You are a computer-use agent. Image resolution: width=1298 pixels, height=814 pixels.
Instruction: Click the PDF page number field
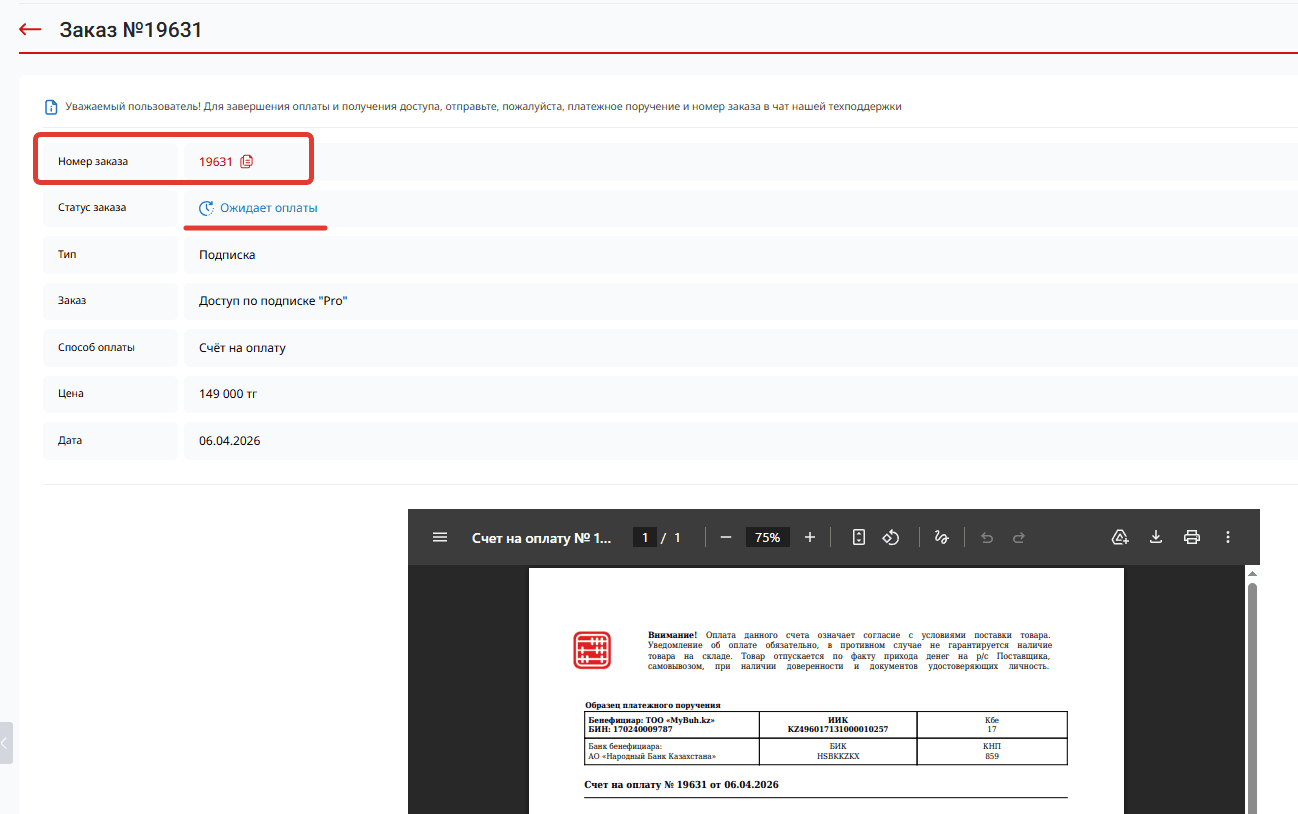click(x=645, y=537)
